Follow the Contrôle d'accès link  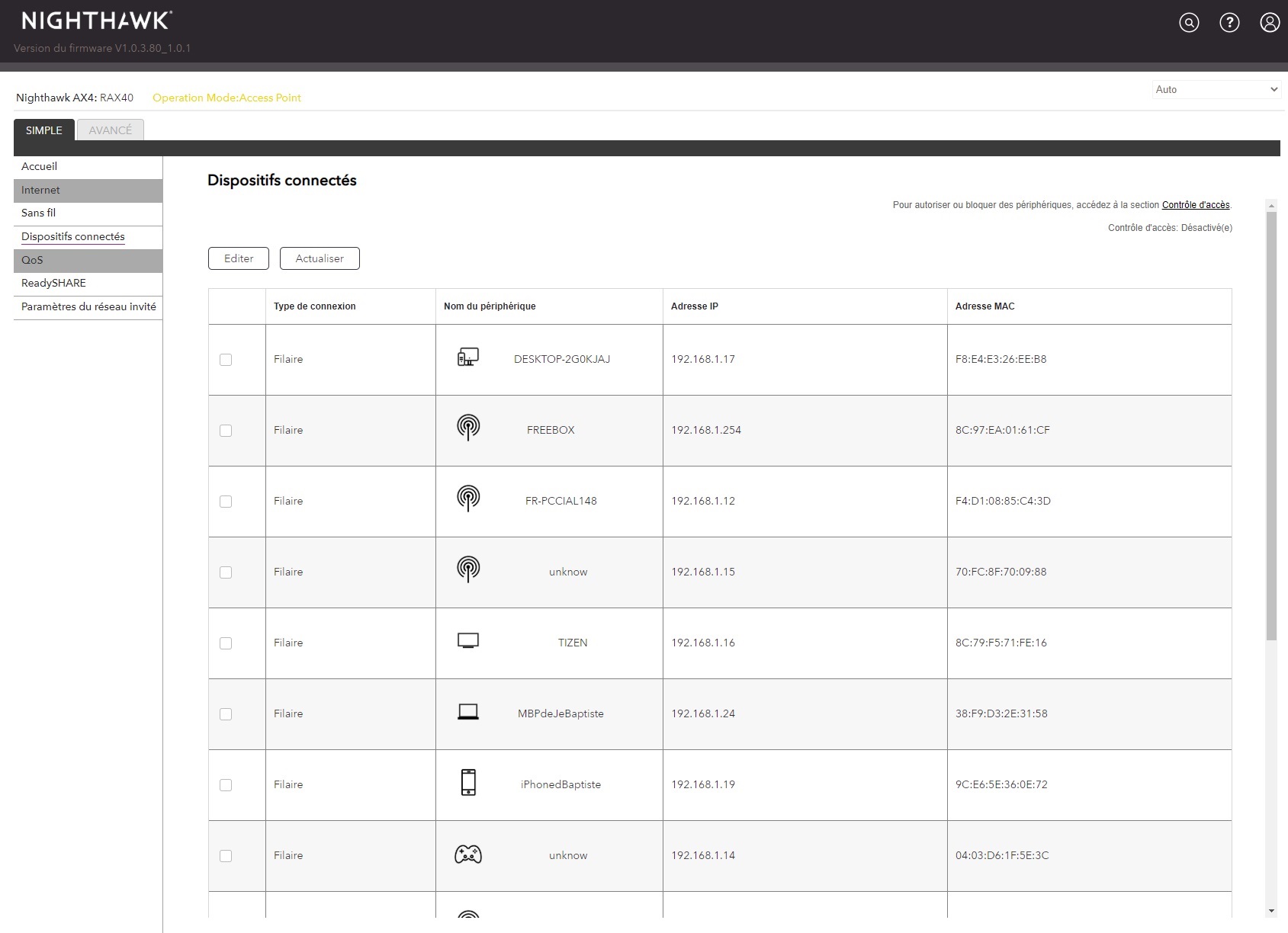click(x=1195, y=205)
